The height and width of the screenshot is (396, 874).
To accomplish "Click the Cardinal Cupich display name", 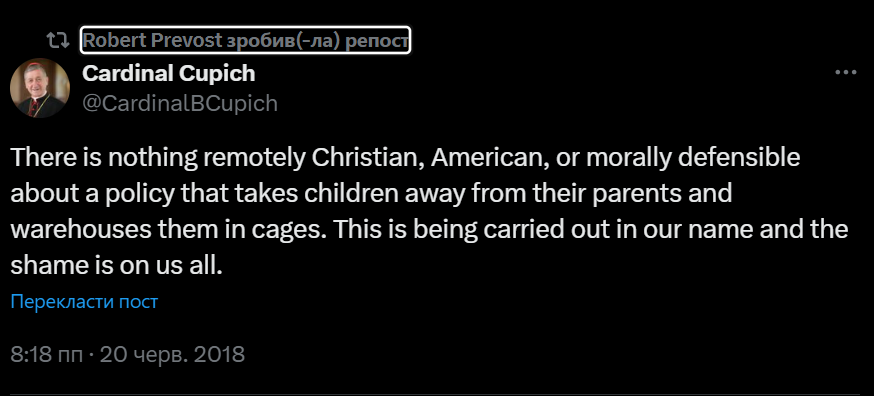I will tap(169, 73).
